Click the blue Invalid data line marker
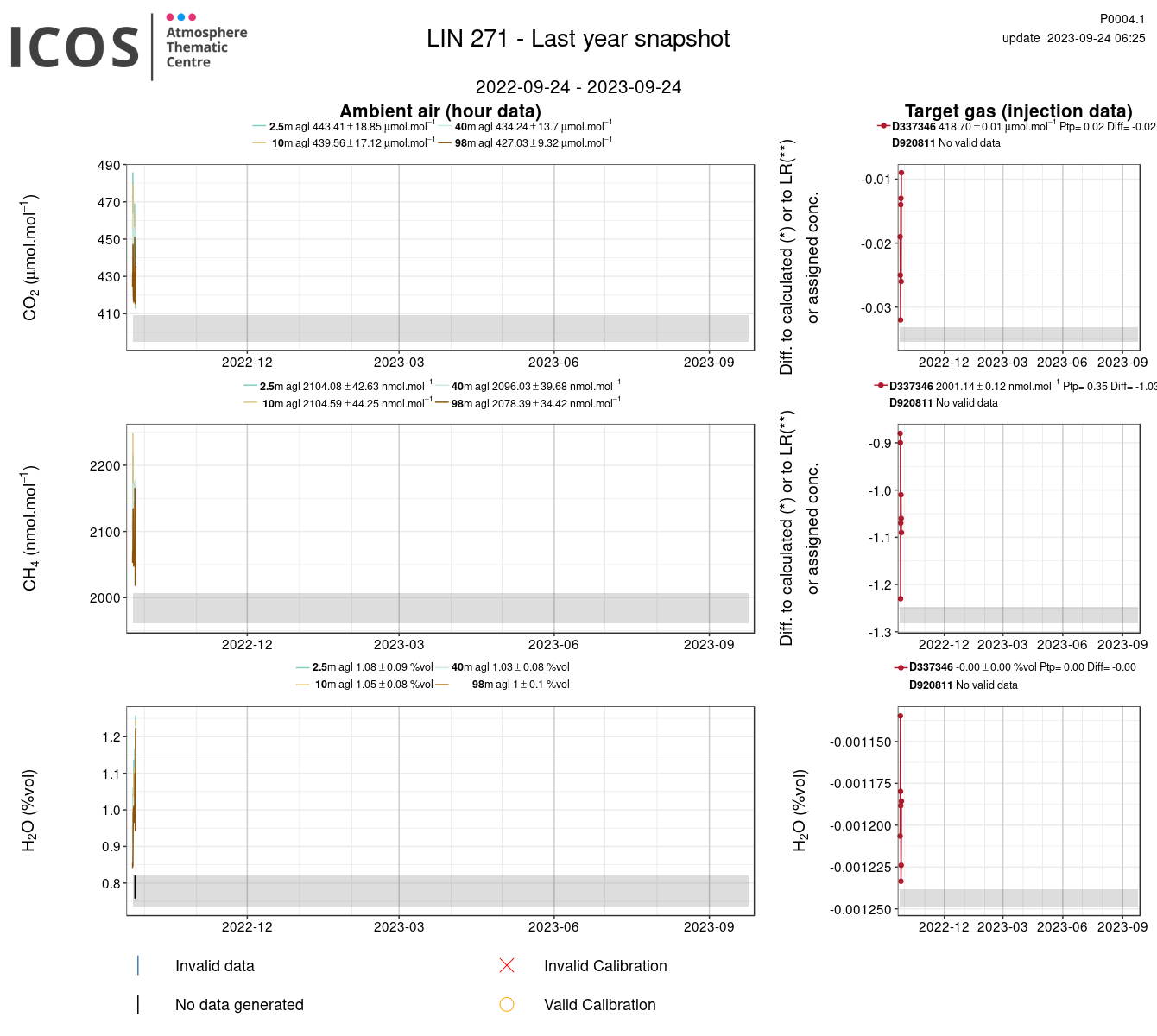 click(138, 965)
